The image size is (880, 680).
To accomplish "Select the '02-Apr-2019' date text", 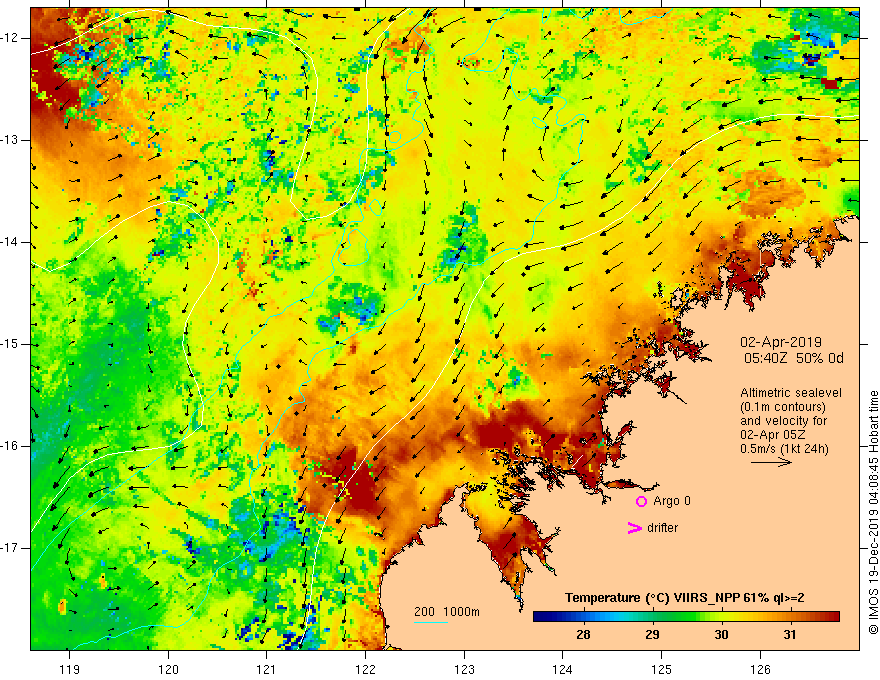I will (781, 342).
